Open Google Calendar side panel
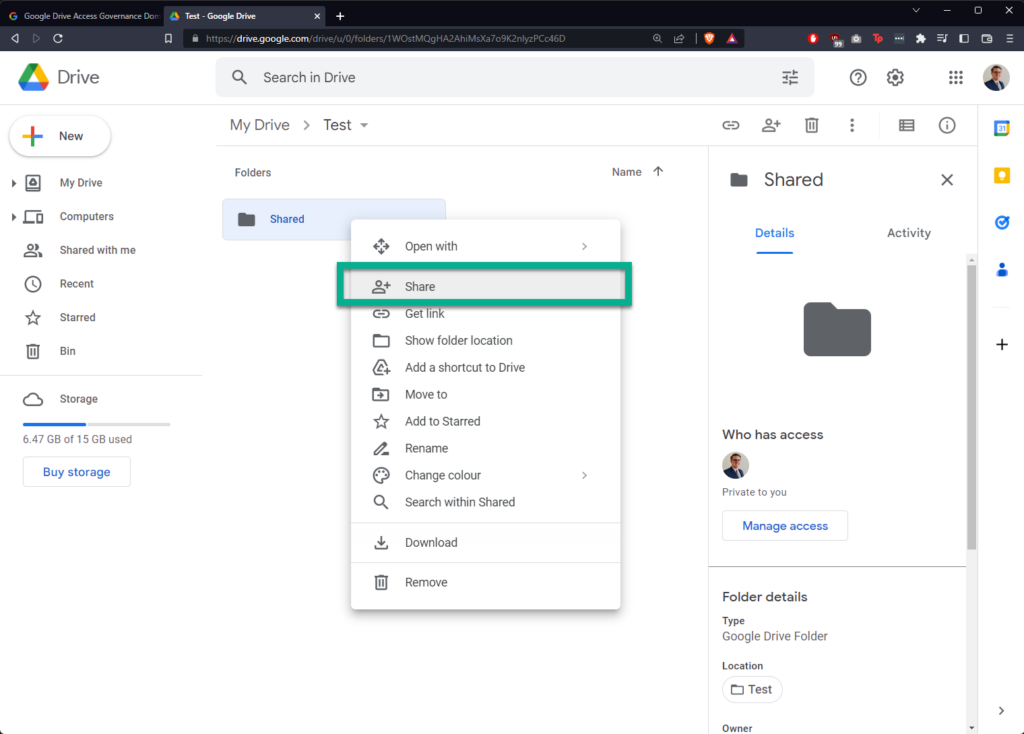1024x734 pixels. pyautogui.click(x=1001, y=128)
